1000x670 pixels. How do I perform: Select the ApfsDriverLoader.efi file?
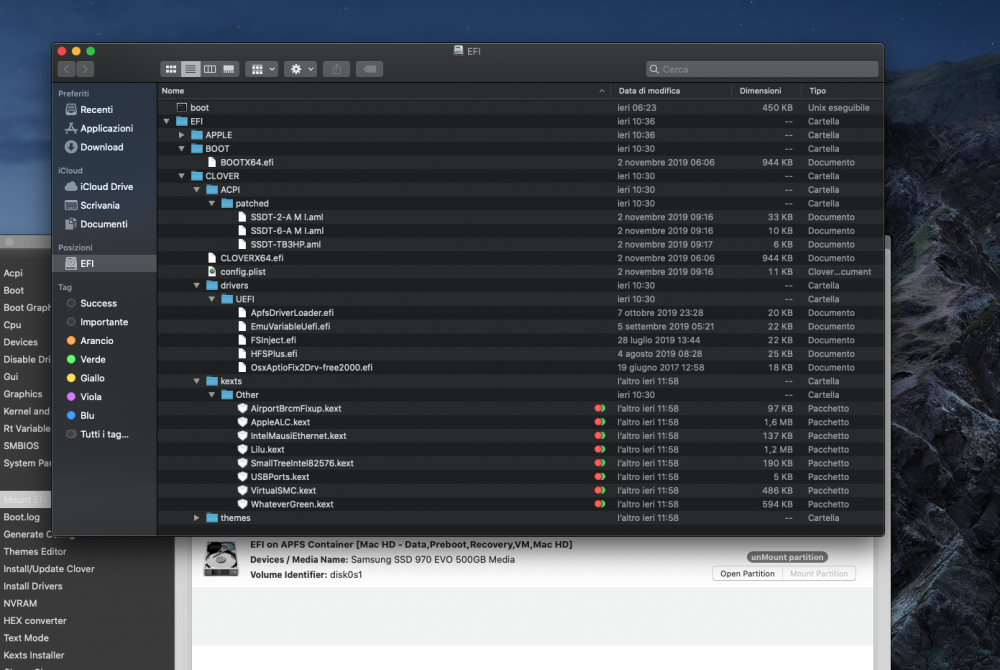520,313
